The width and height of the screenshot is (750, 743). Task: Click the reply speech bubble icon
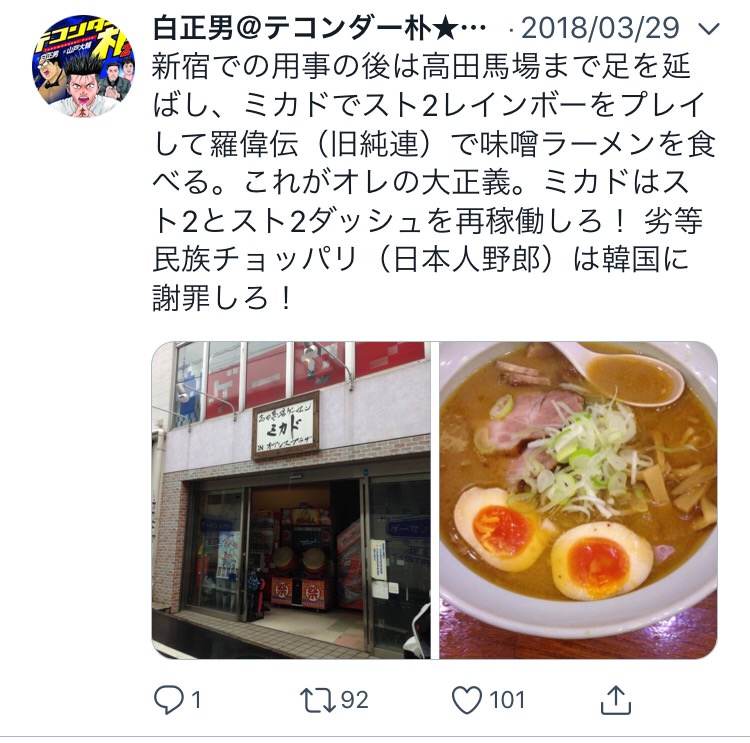169,700
